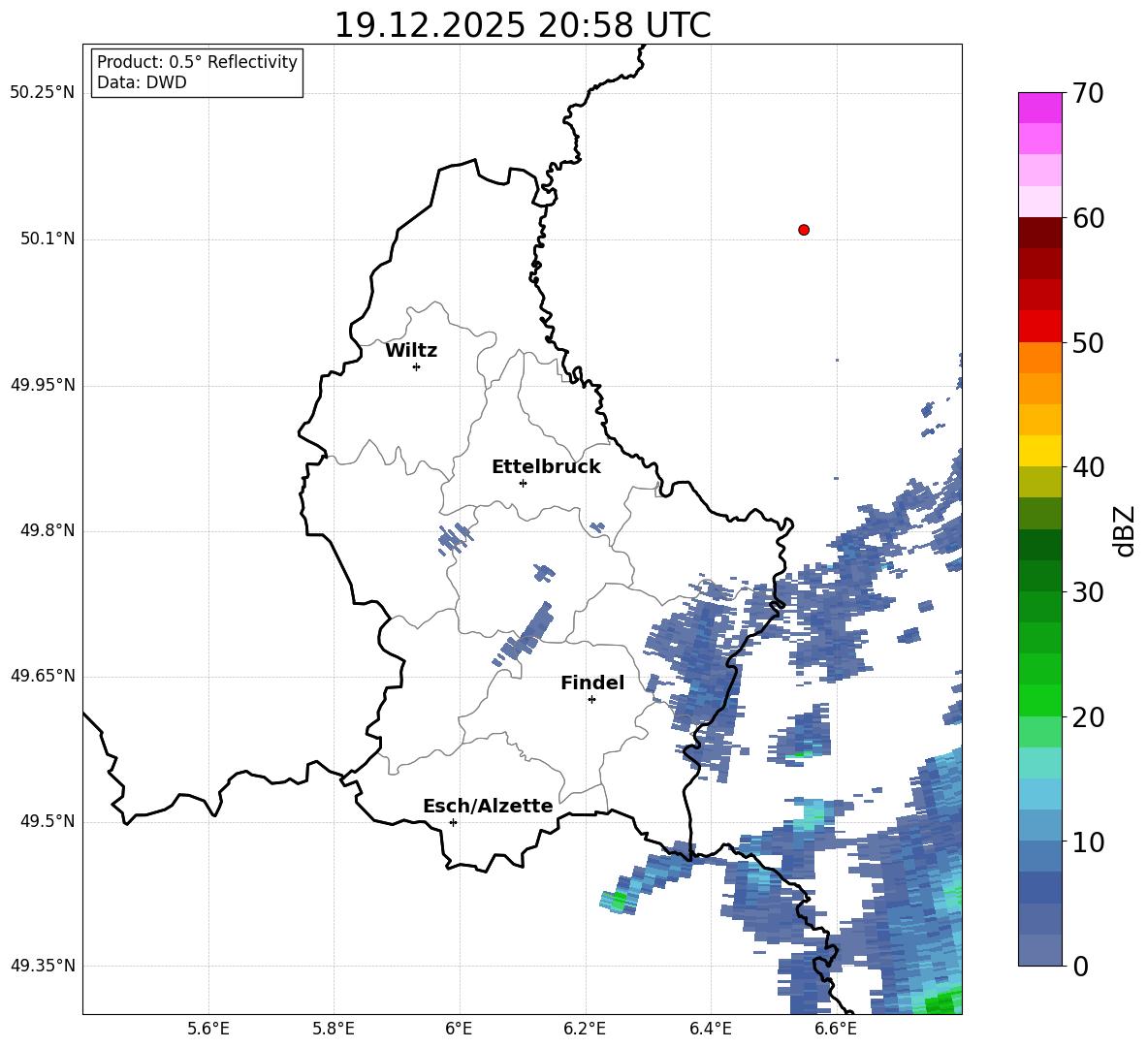The width and height of the screenshot is (1148, 1048).
Task: Click the "6°E" longitude label
Action: coord(459,1029)
